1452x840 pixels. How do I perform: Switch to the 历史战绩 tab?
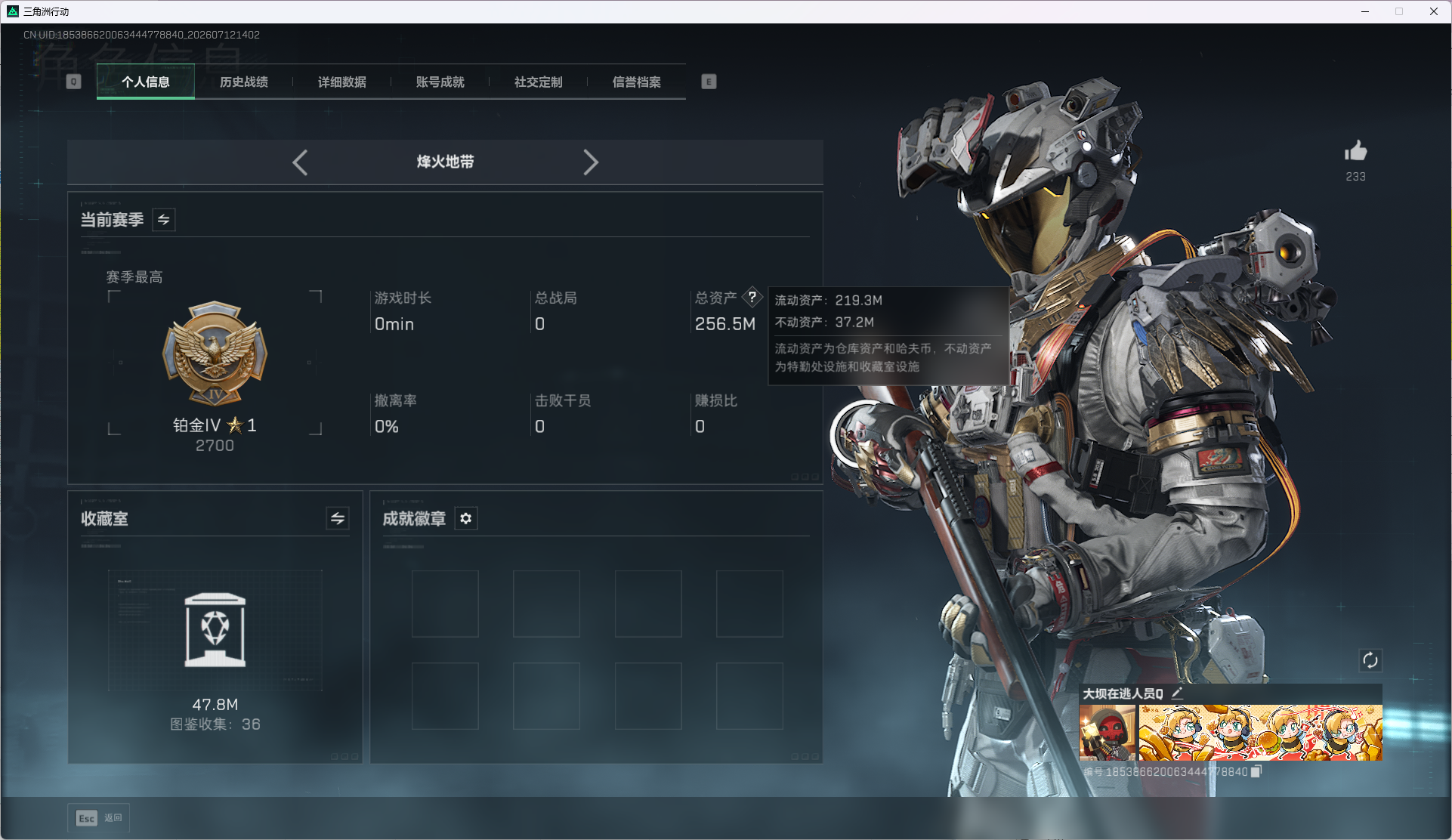pos(243,82)
